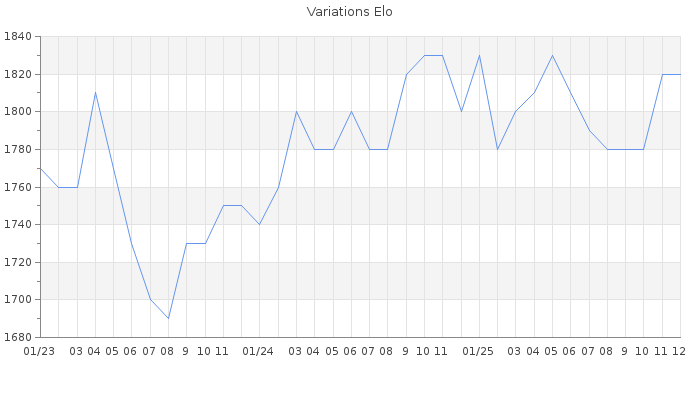Image resolution: width=700 pixels, height=400 pixels.
Task: Select the 01/24 x-axis date label
Action: tap(259, 352)
